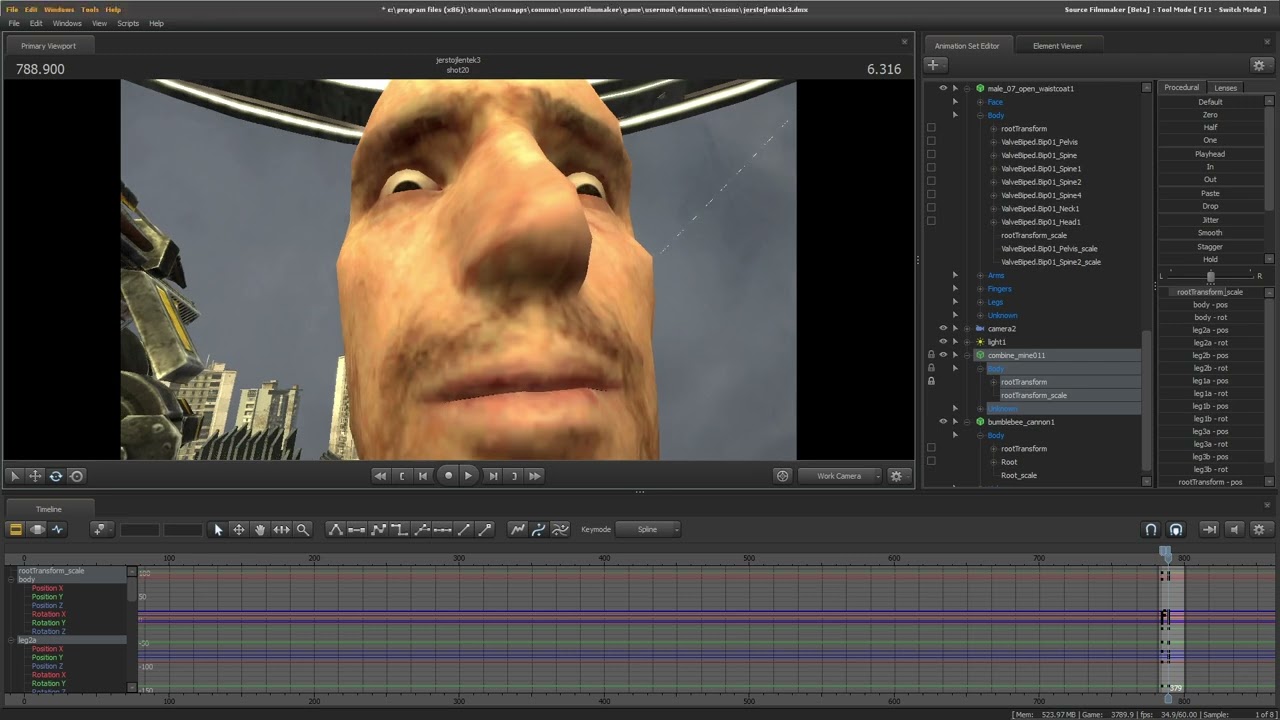Toggle visibility of bumblebee_cannon1
1280x720 pixels.
(942, 422)
